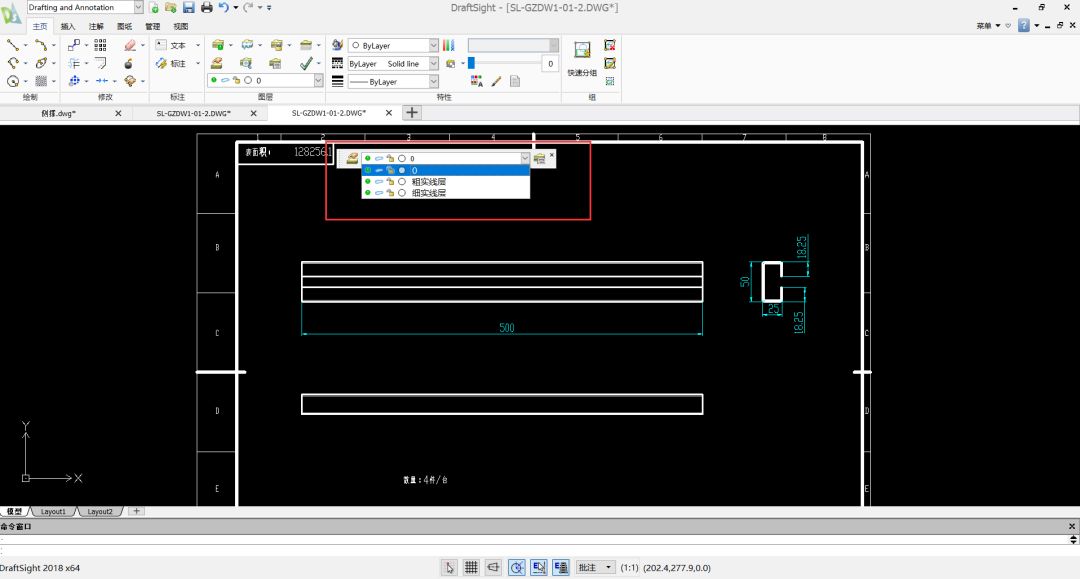Open the Drafting and Annotation workspace dropdown
Viewport: 1080px width, 579px height.
tap(138, 7)
